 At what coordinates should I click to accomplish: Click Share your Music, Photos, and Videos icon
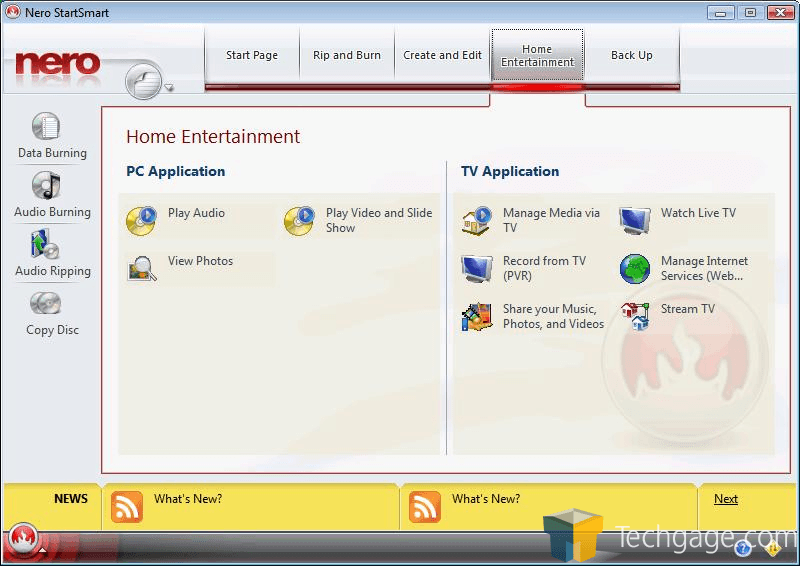pos(477,316)
